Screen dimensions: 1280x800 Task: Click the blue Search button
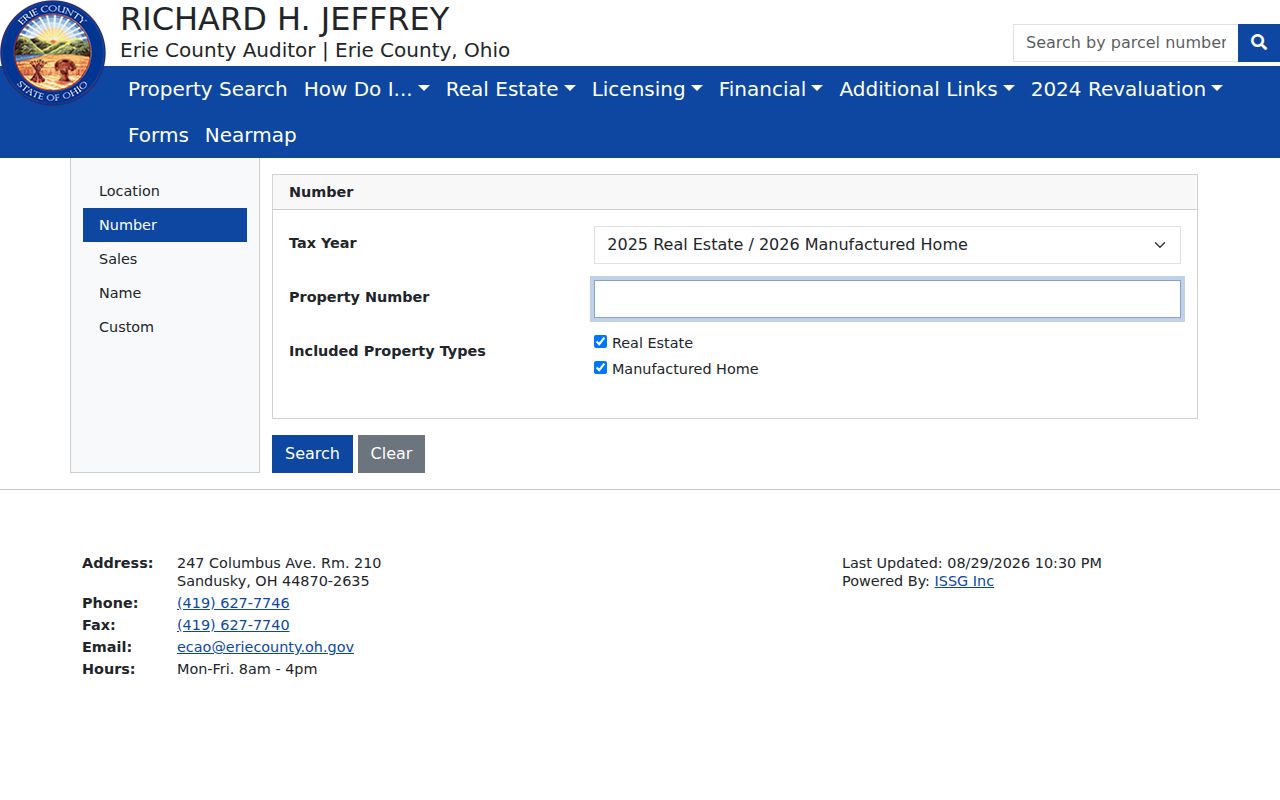312,454
